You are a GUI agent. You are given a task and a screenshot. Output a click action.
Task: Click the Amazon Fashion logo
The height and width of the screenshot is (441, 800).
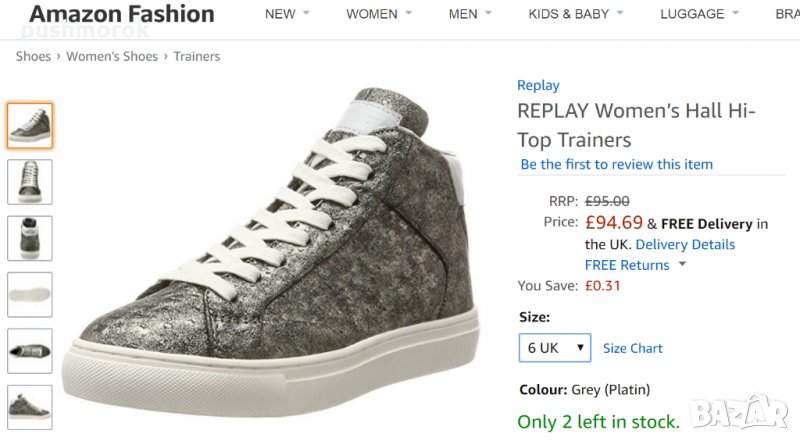point(122,14)
